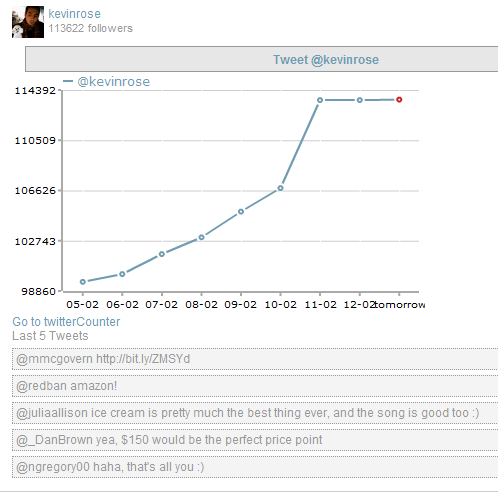Select the 05-02 data point on the chart
This screenshot has height=496, width=498.
point(83,282)
